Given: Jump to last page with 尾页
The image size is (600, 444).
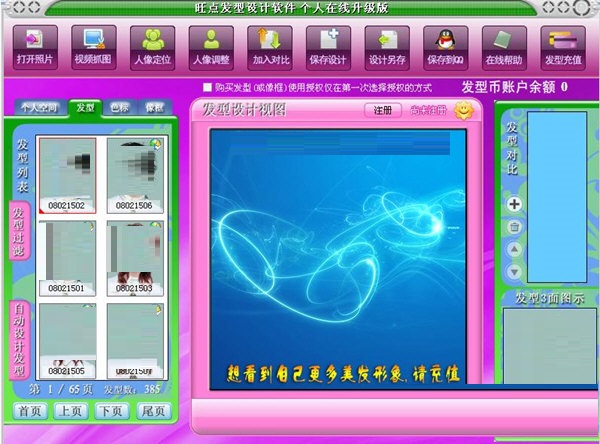Looking at the screenshot, I should [x=153, y=411].
